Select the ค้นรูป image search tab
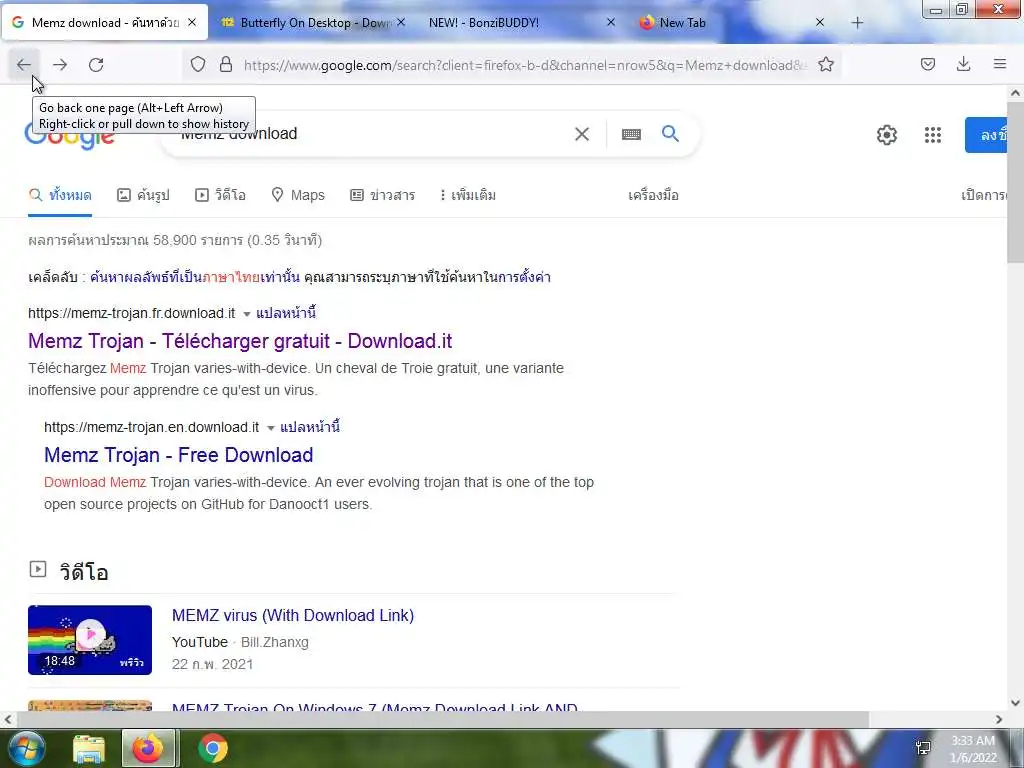The image size is (1024, 768). pos(143,195)
